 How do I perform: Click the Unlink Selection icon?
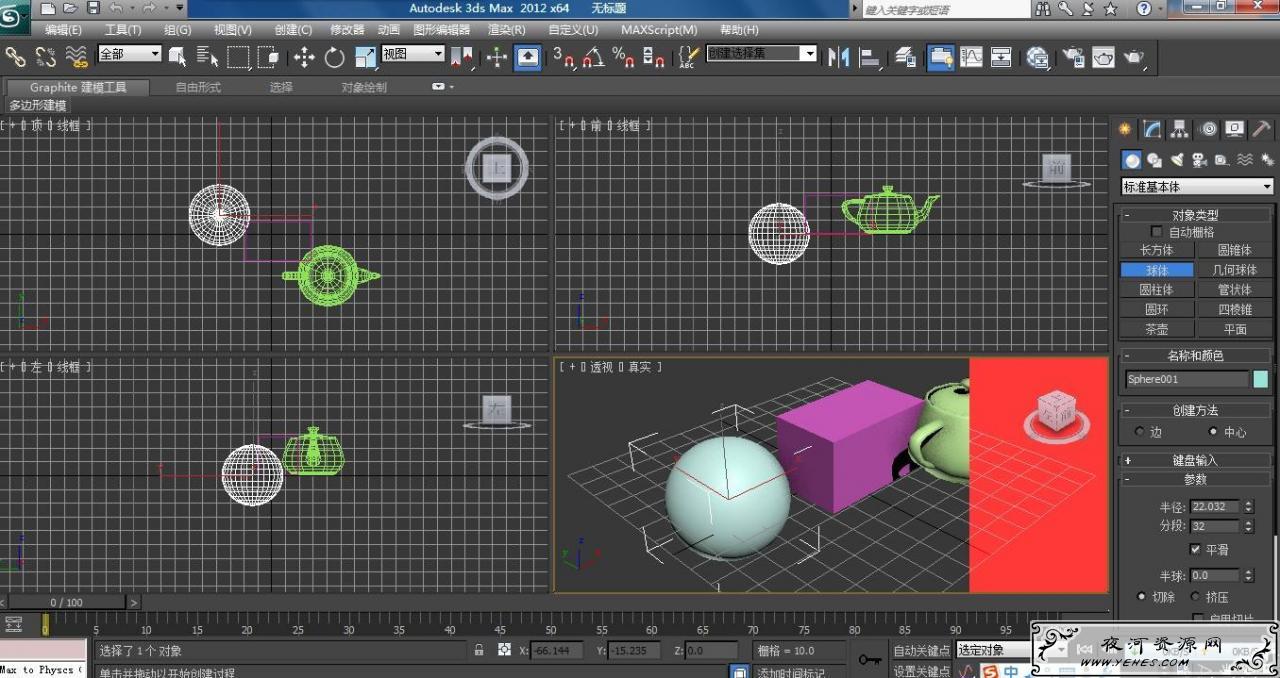pyautogui.click(x=46, y=57)
